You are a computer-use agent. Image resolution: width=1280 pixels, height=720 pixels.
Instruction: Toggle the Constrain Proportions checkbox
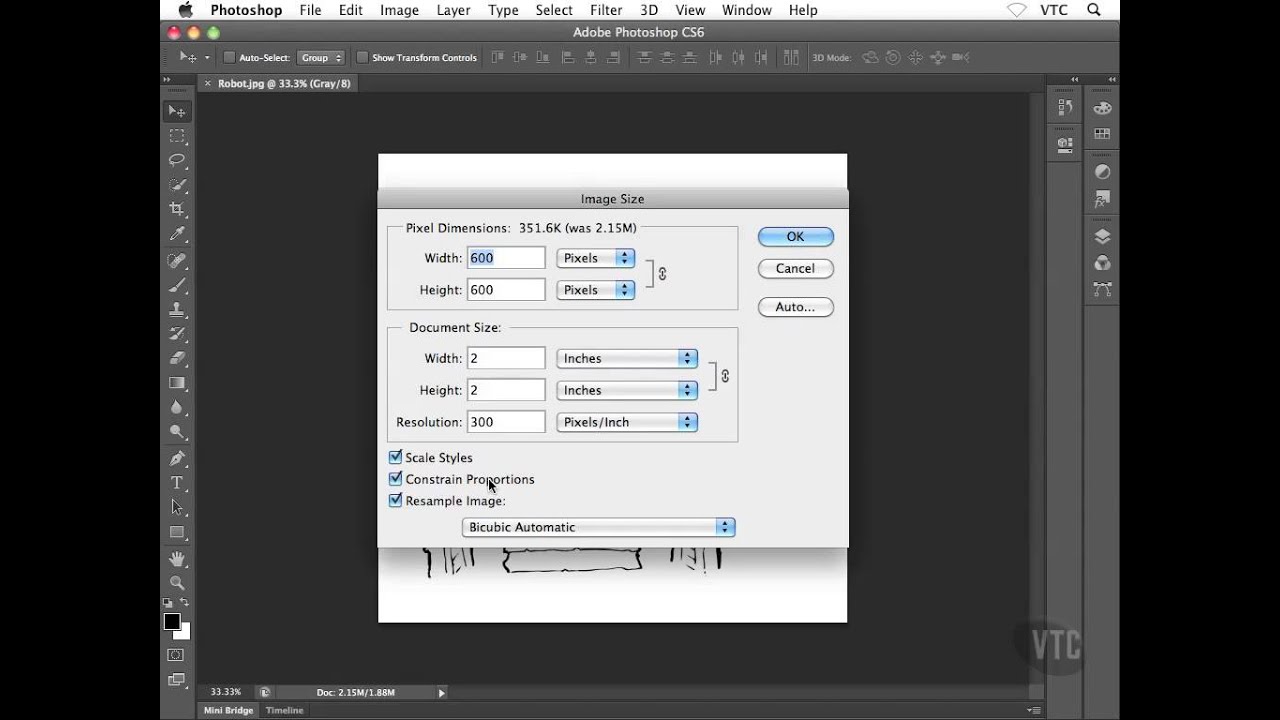[395, 479]
